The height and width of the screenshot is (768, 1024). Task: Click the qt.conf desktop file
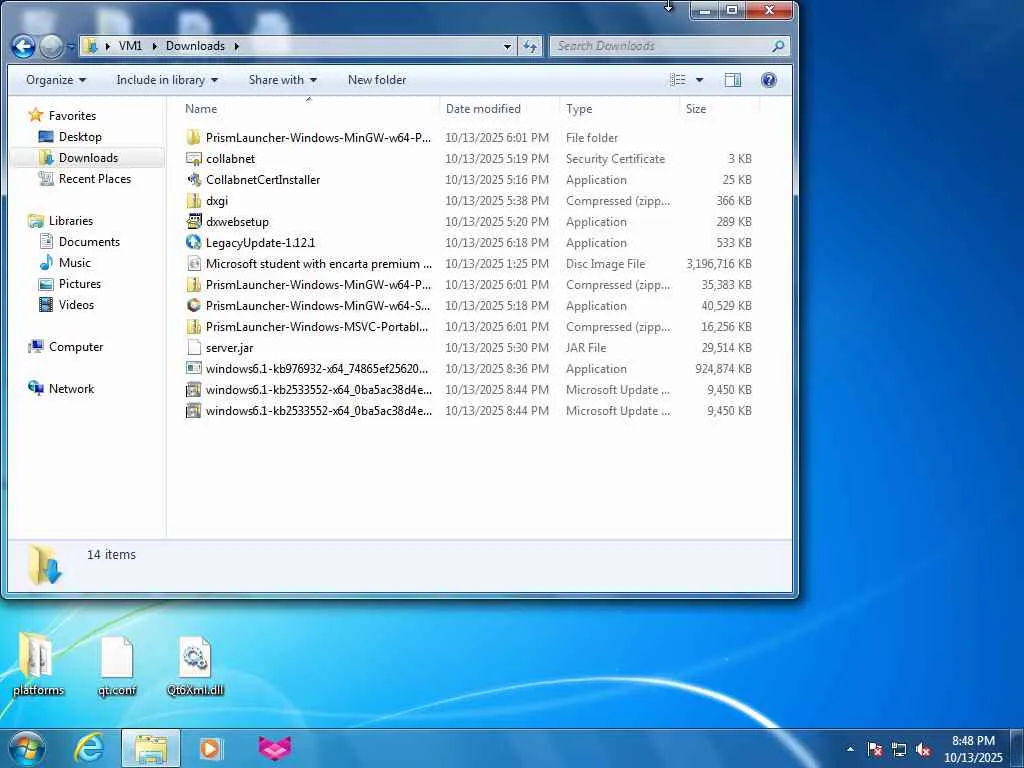[117, 666]
